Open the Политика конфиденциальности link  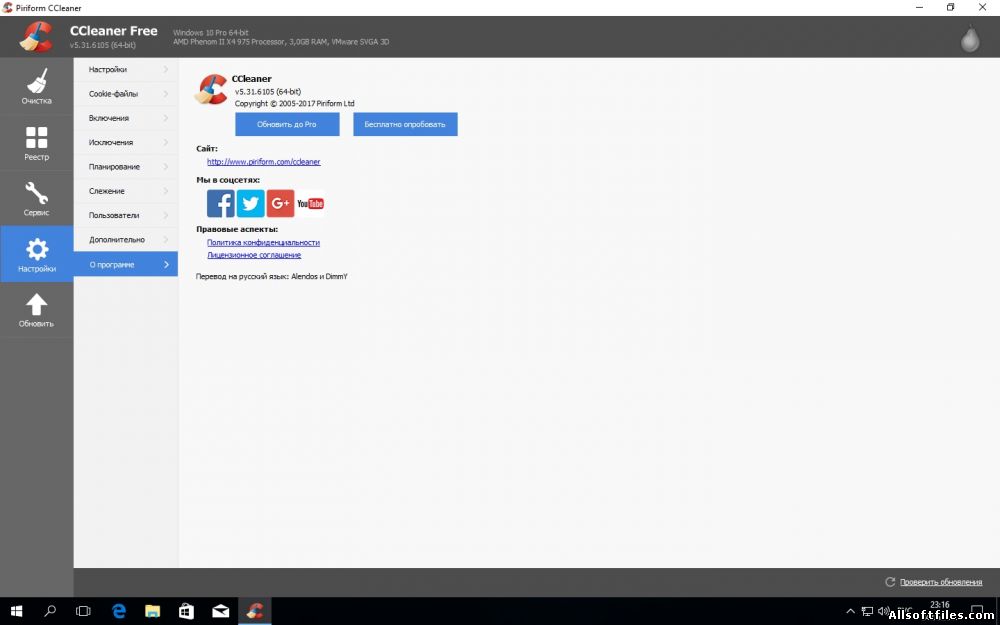[x=263, y=242]
